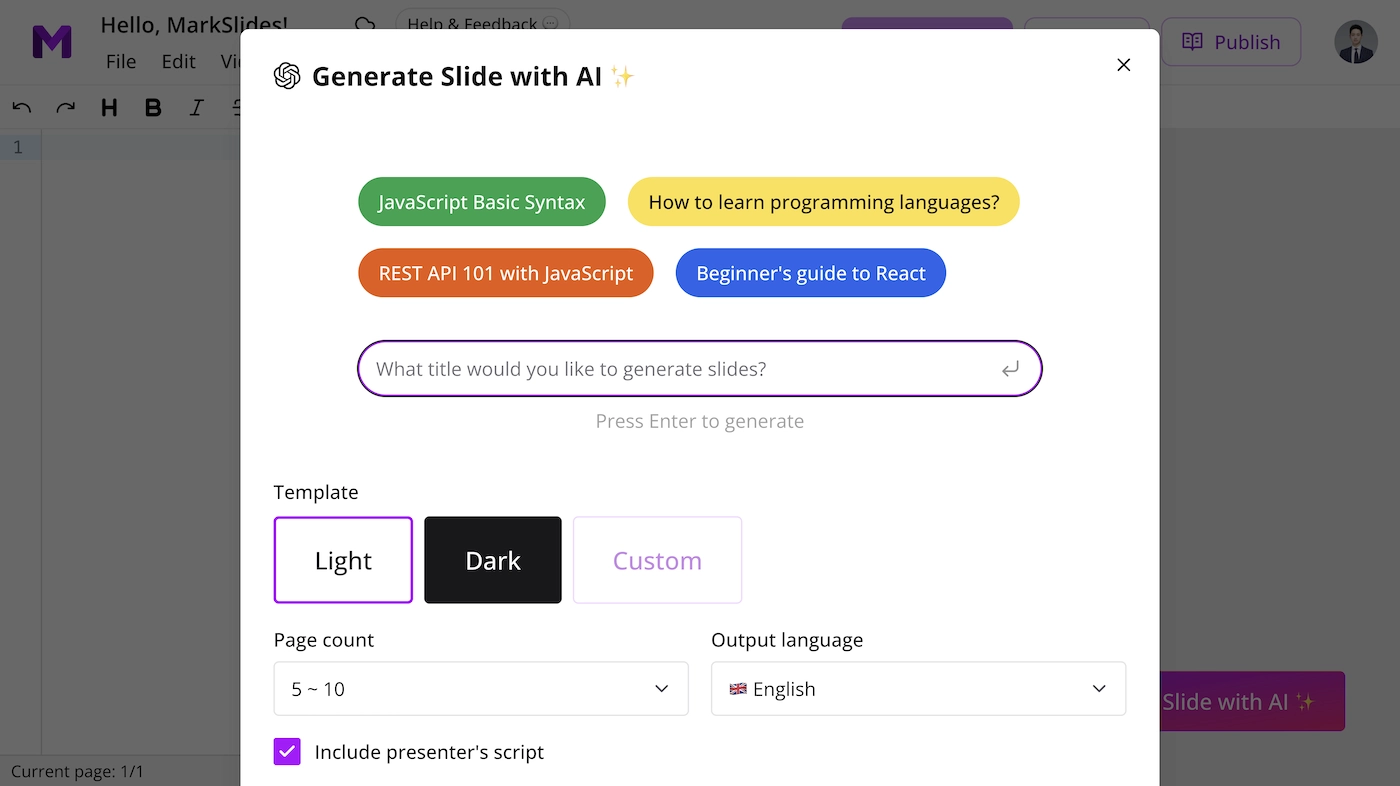Apply heading formatting with the H icon

tap(109, 107)
